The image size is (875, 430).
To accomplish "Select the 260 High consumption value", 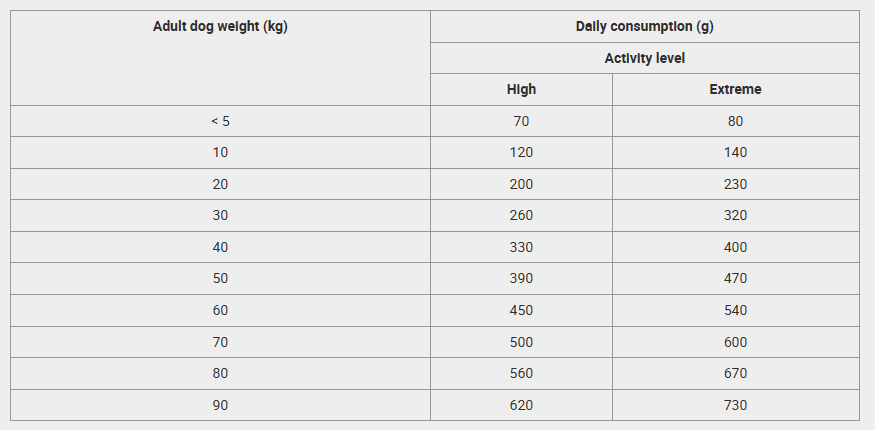I will pyautogui.click(x=521, y=215).
